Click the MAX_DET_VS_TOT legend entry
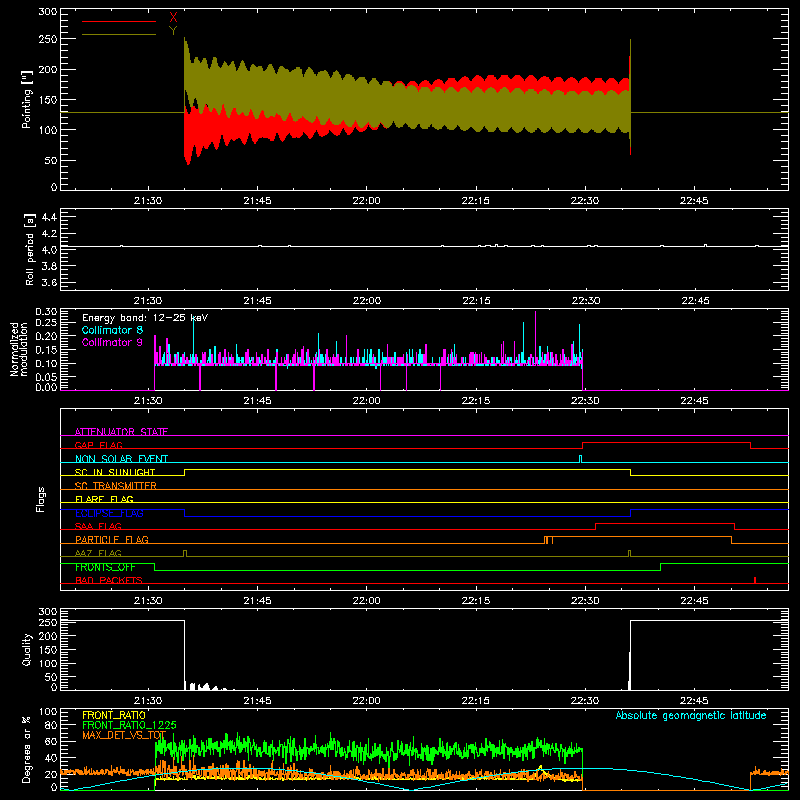800x800 pixels. [x=124, y=735]
